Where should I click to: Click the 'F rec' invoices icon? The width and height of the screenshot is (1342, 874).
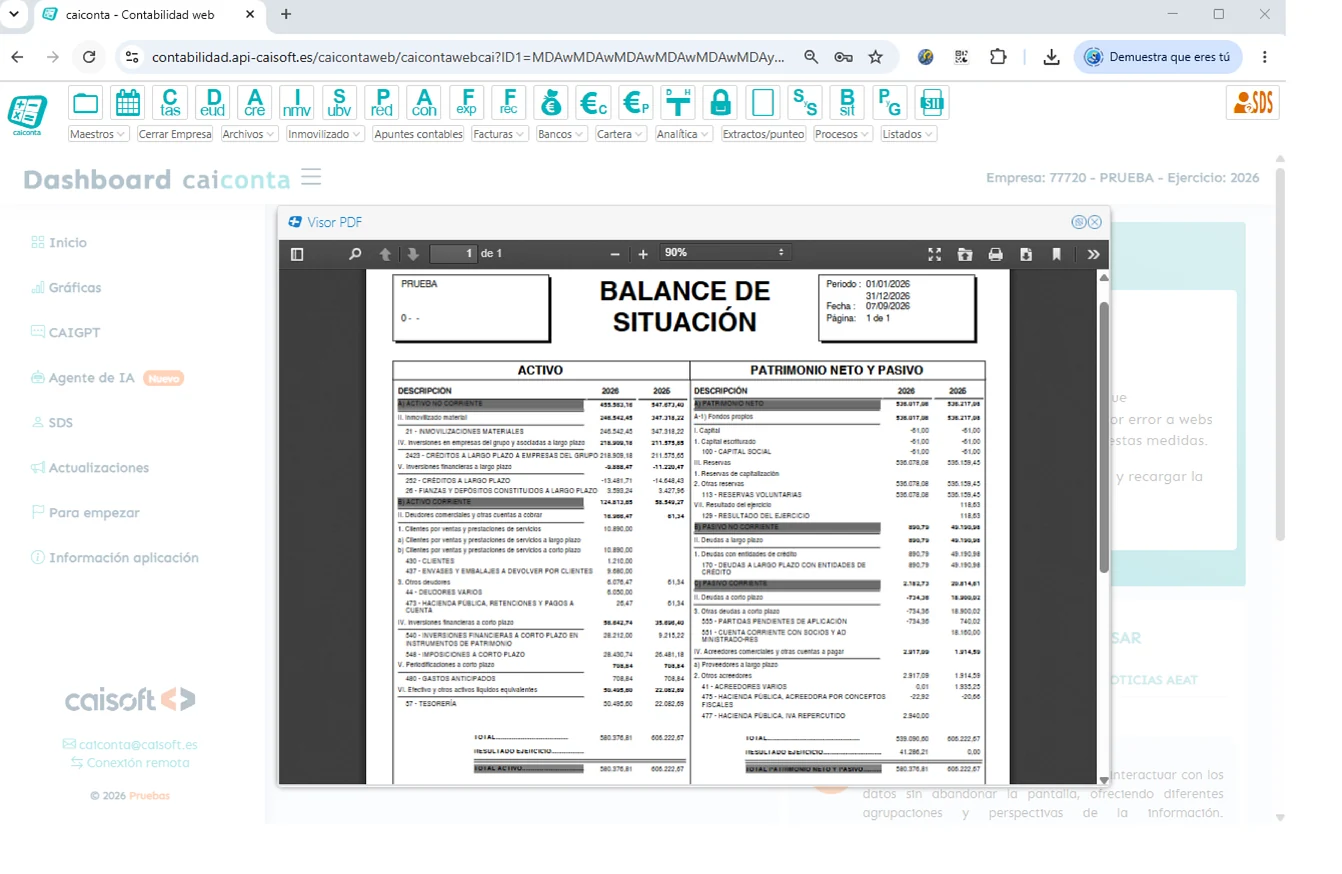tap(509, 102)
